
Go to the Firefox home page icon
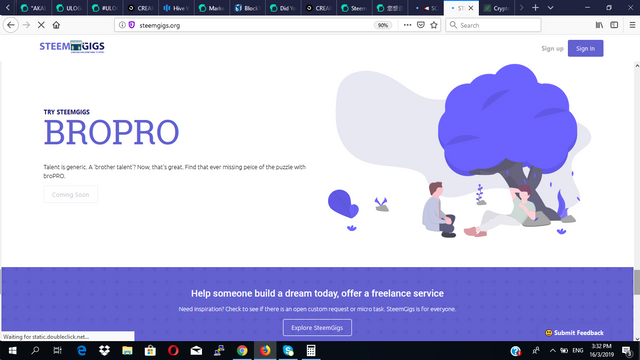56,25
